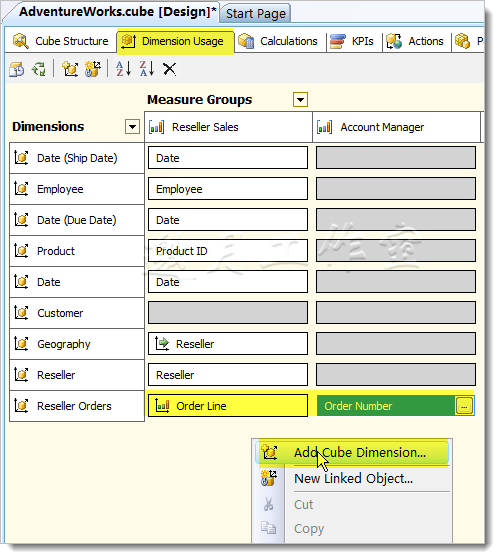Select the Reseller Sales measure group header
The image size is (500, 559).
click(228, 127)
